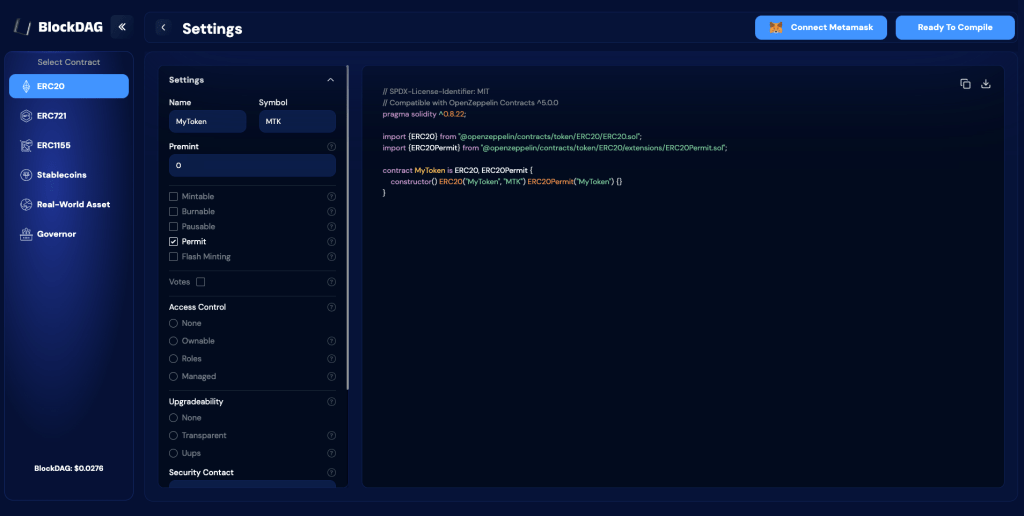Open the Premint help info icon

coord(331,147)
